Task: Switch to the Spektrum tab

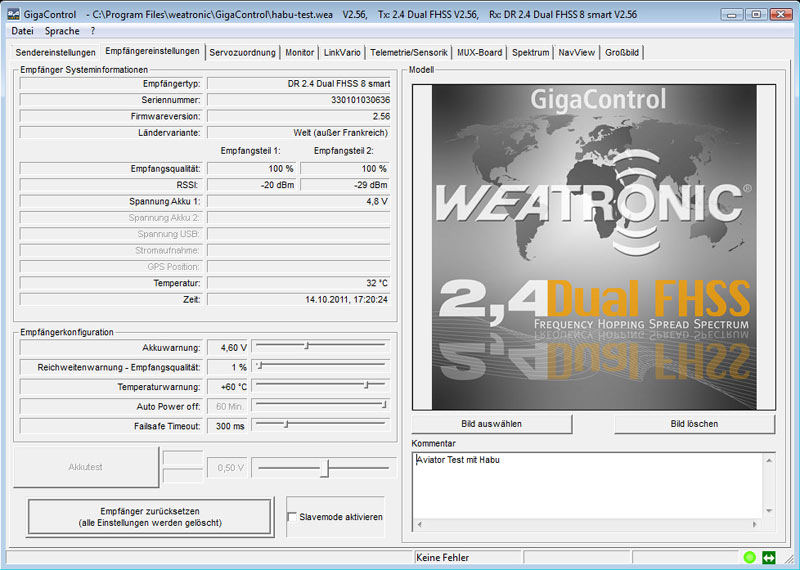Action: click(x=531, y=53)
